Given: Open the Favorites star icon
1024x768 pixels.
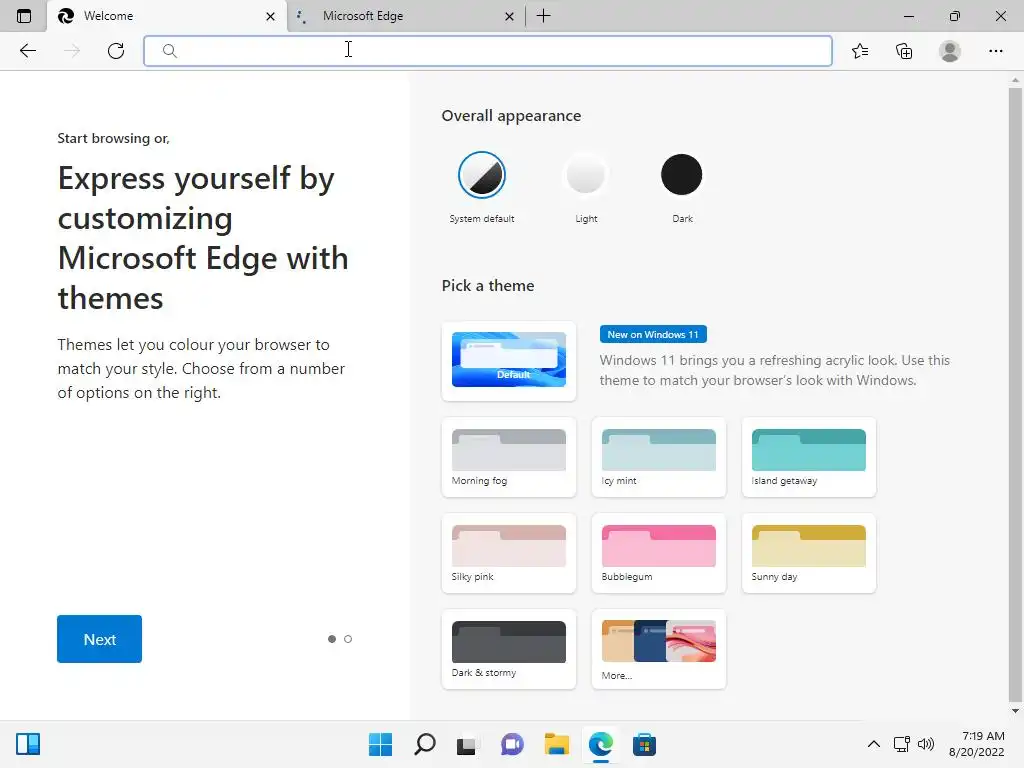Looking at the screenshot, I should pos(860,51).
